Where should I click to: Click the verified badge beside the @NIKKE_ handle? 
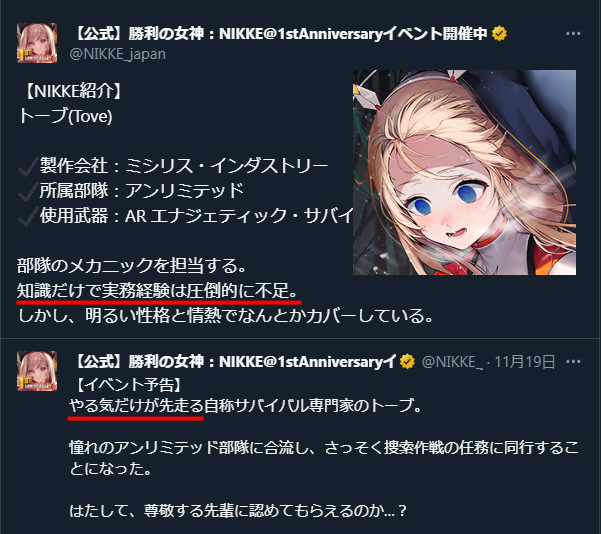pyautogui.click(x=407, y=361)
